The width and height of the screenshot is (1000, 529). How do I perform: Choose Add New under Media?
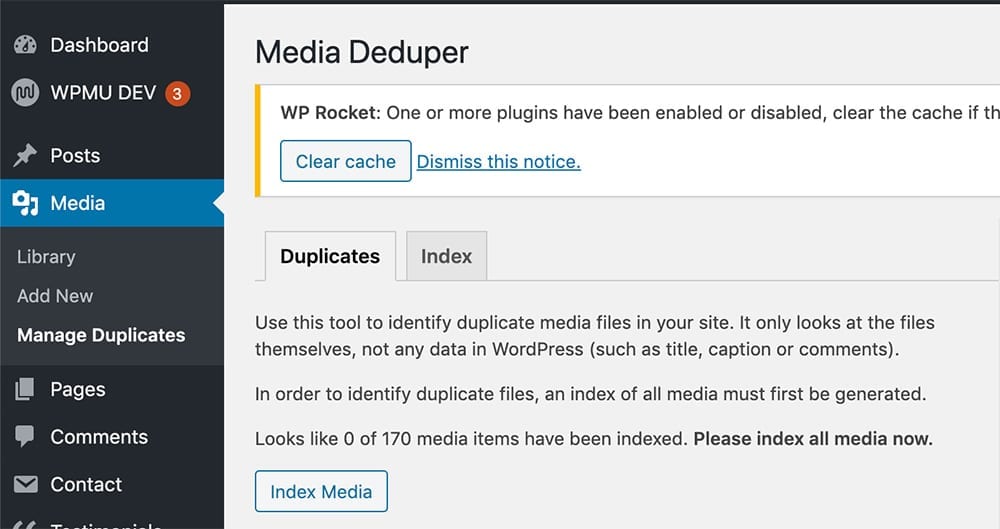pyautogui.click(x=55, y=296)
